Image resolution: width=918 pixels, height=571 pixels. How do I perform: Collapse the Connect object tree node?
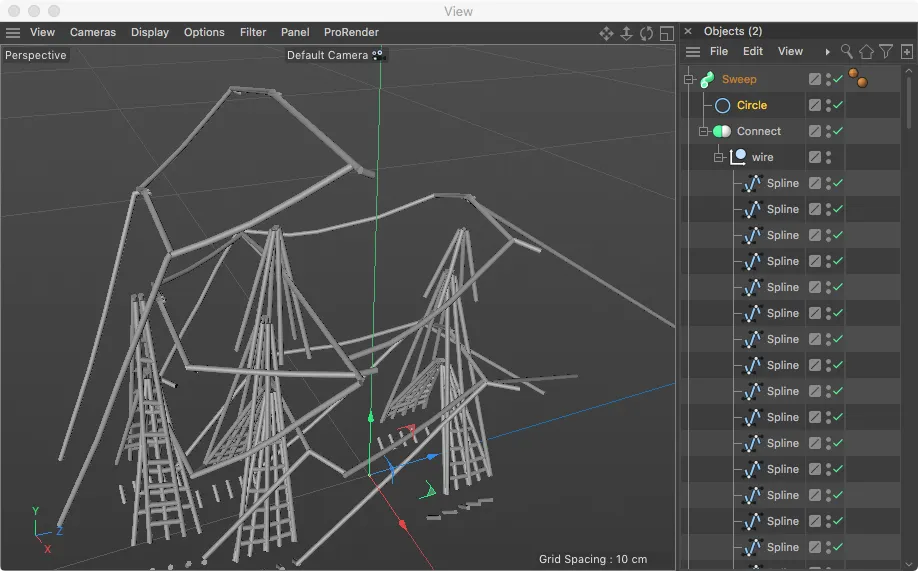pyautogui.click(x=704, y=131)
